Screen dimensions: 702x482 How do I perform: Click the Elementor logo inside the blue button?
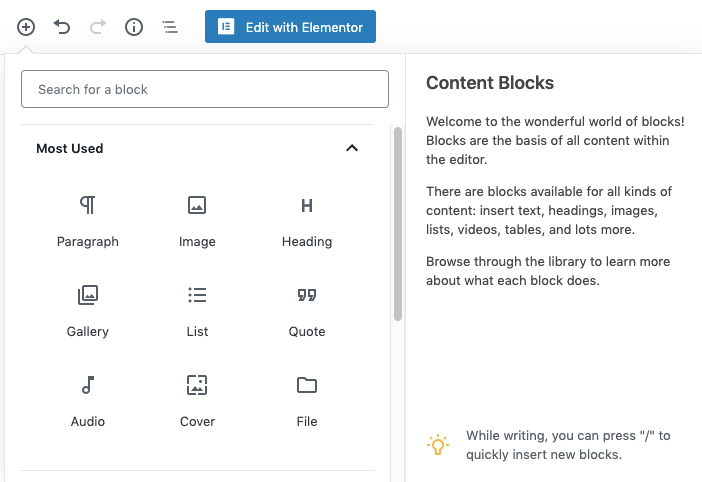click(226, 26)
